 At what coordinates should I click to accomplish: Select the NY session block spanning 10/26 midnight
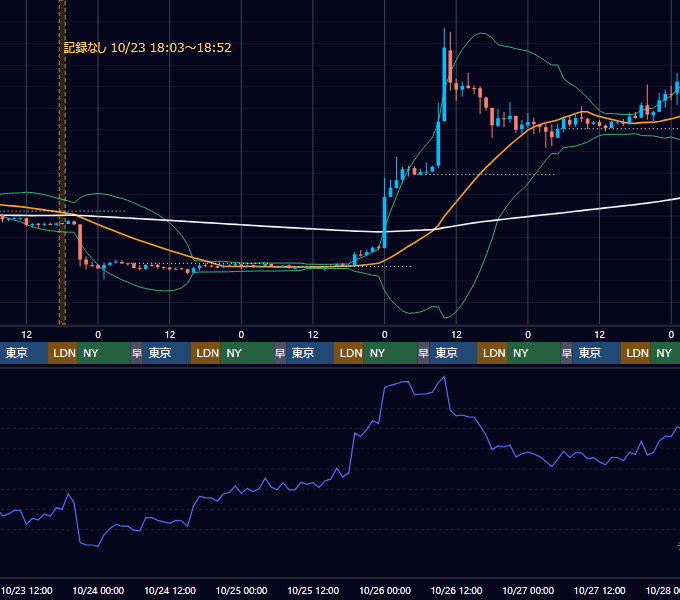tap(390, 353)
